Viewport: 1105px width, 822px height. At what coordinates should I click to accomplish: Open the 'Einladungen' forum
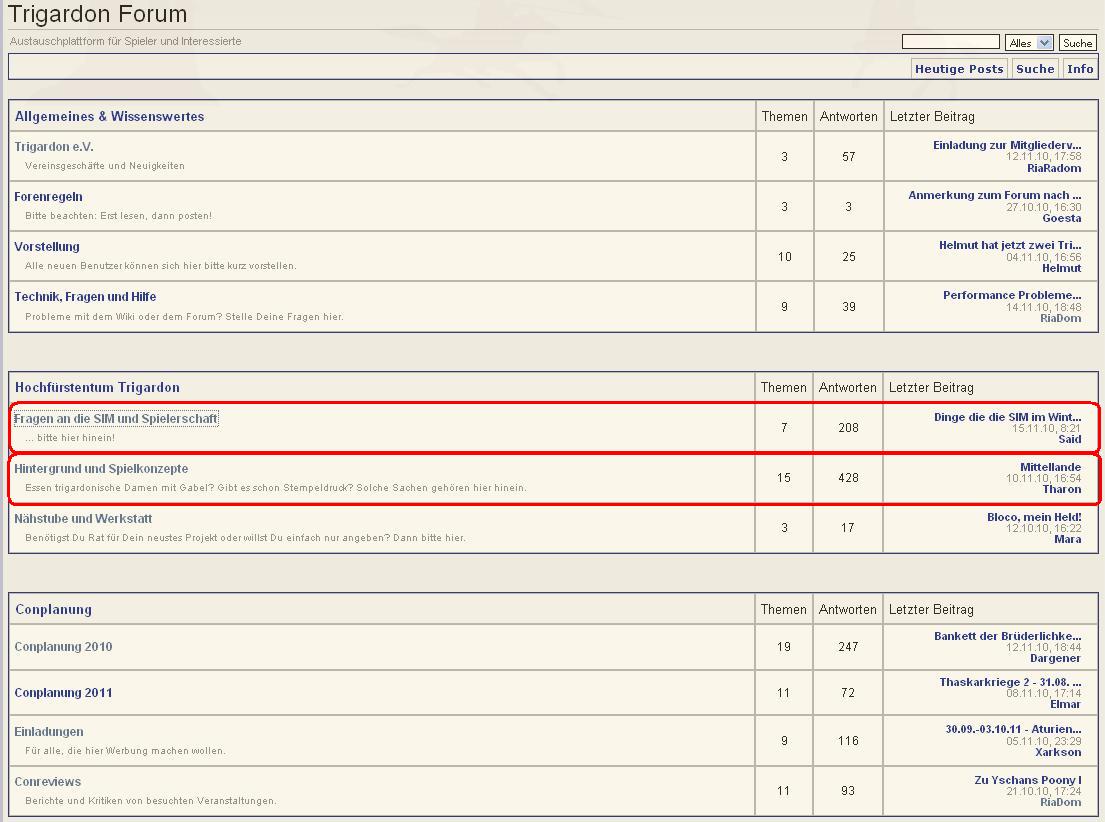pyautogui.click(x=49, y=732)
